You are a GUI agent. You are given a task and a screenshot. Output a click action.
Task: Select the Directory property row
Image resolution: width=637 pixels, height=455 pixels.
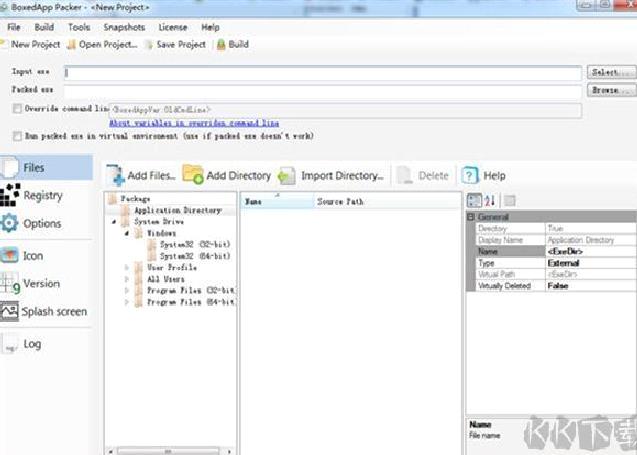pos(555,228)
